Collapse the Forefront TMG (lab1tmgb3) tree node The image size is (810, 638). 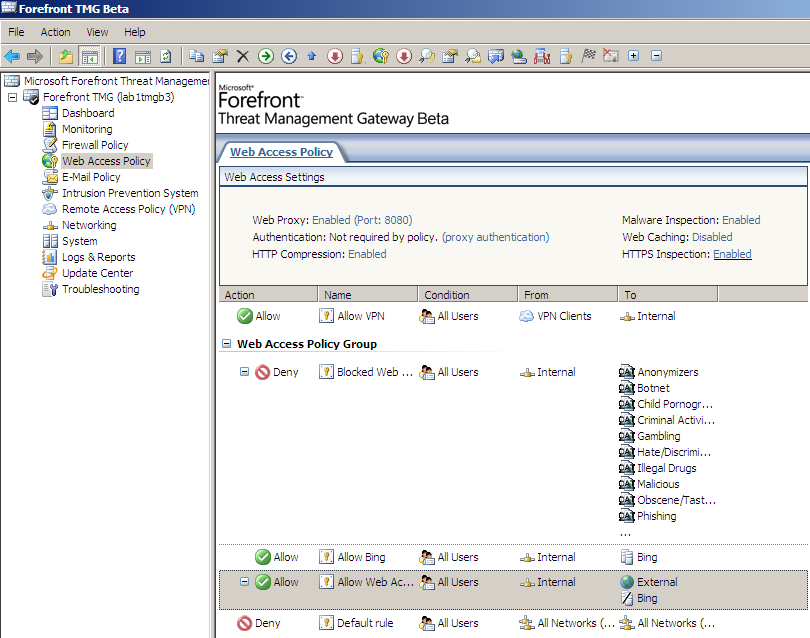[12, 97]
